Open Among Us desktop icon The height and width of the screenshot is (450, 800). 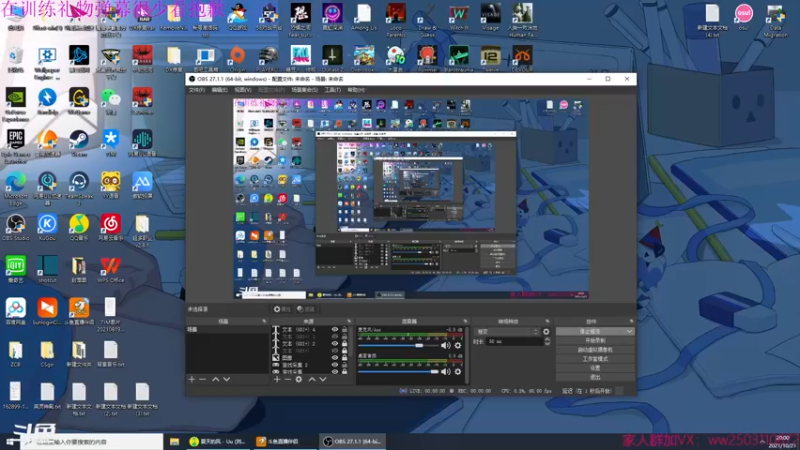pyautogui.click(x=363, y=17)
